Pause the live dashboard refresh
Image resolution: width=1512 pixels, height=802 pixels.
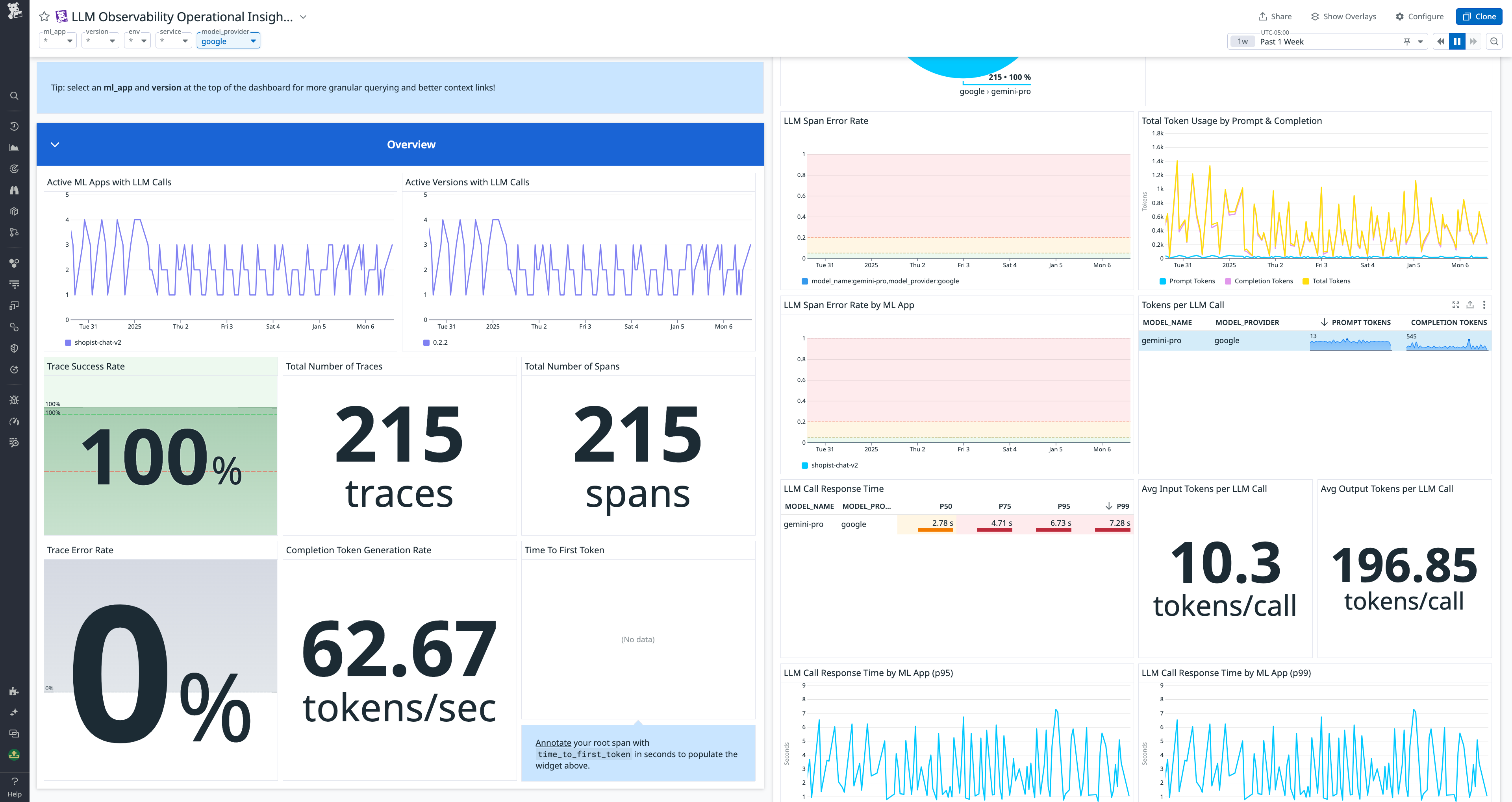[1457, 41]
